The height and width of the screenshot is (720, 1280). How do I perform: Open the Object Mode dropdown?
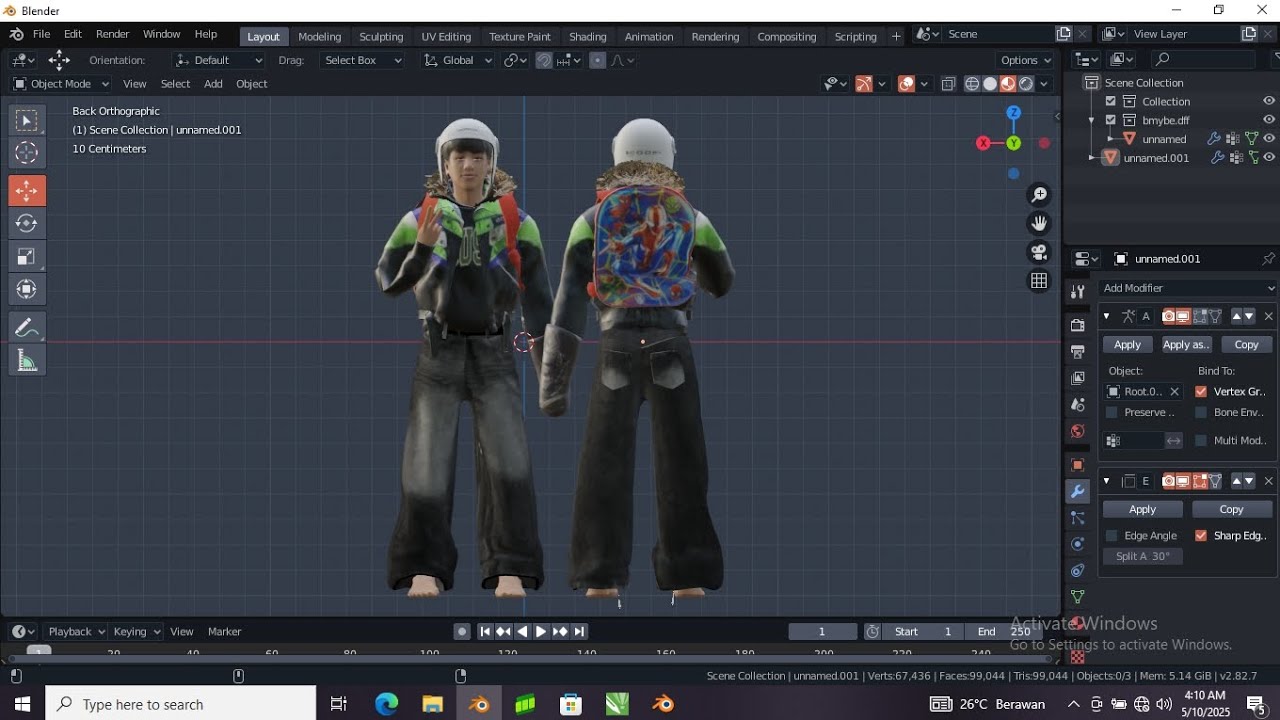61,84
